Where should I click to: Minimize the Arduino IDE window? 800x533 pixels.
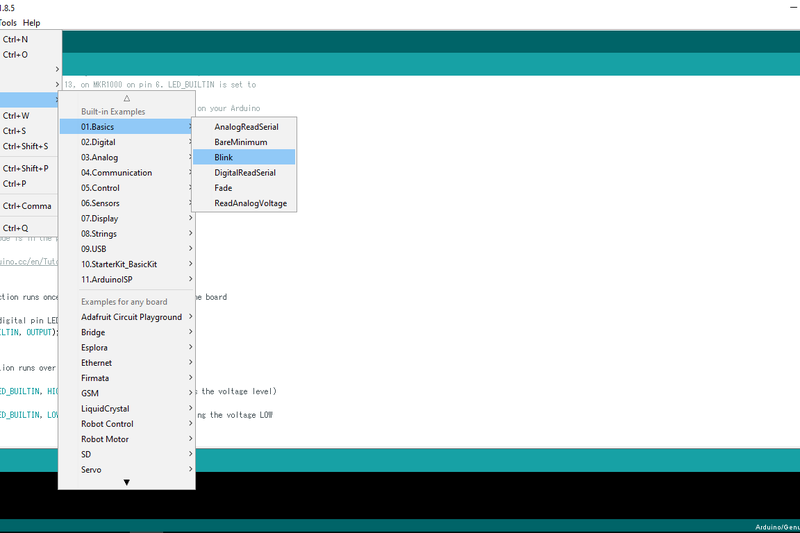pyautogui.click(x=794, y=8)
